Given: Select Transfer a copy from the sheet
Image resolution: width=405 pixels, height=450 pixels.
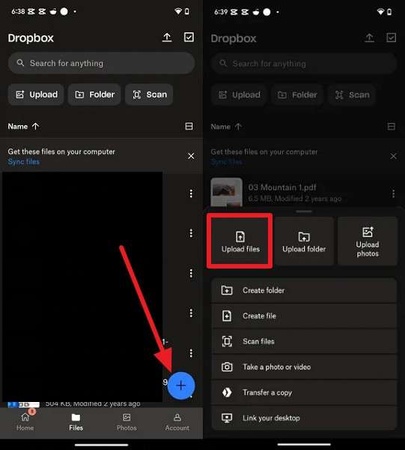Looking at the screenshot, I should [x=304, y=392].
